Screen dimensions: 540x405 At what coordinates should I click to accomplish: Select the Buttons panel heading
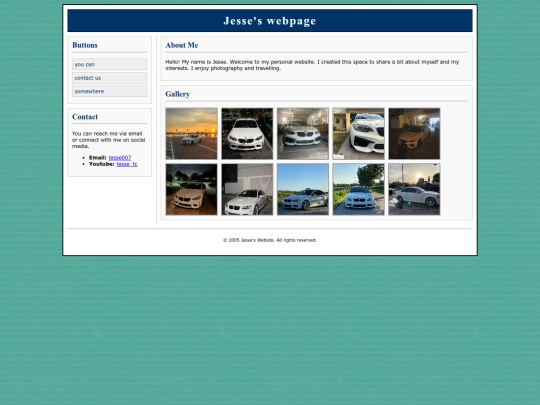click(x=85, y=45)
